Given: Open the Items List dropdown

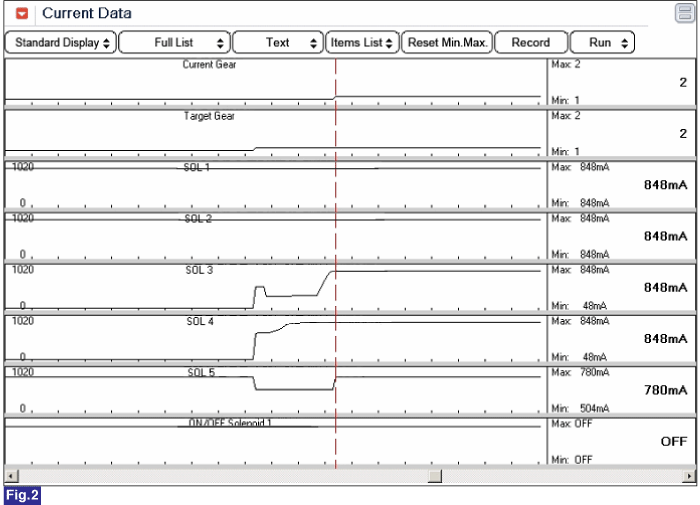Looking at the screenshot, I should (362, 43).
